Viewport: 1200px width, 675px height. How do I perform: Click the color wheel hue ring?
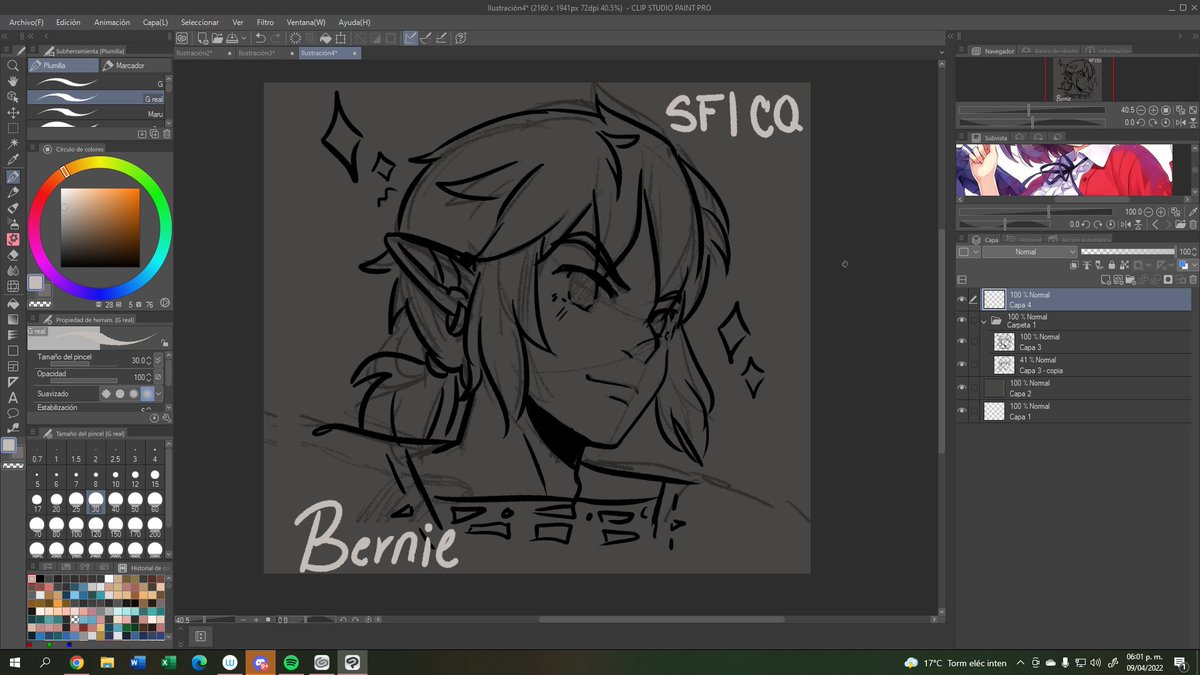point(98,163)
